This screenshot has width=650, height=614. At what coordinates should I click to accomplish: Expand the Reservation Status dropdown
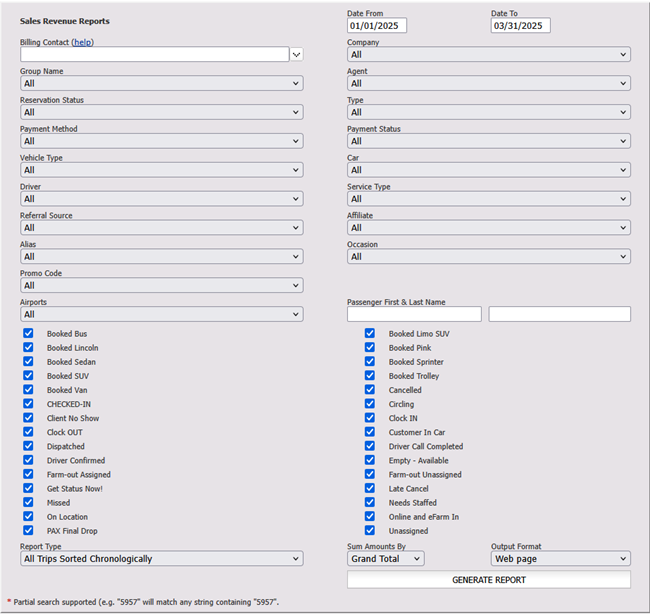click(x=162, y=112)
